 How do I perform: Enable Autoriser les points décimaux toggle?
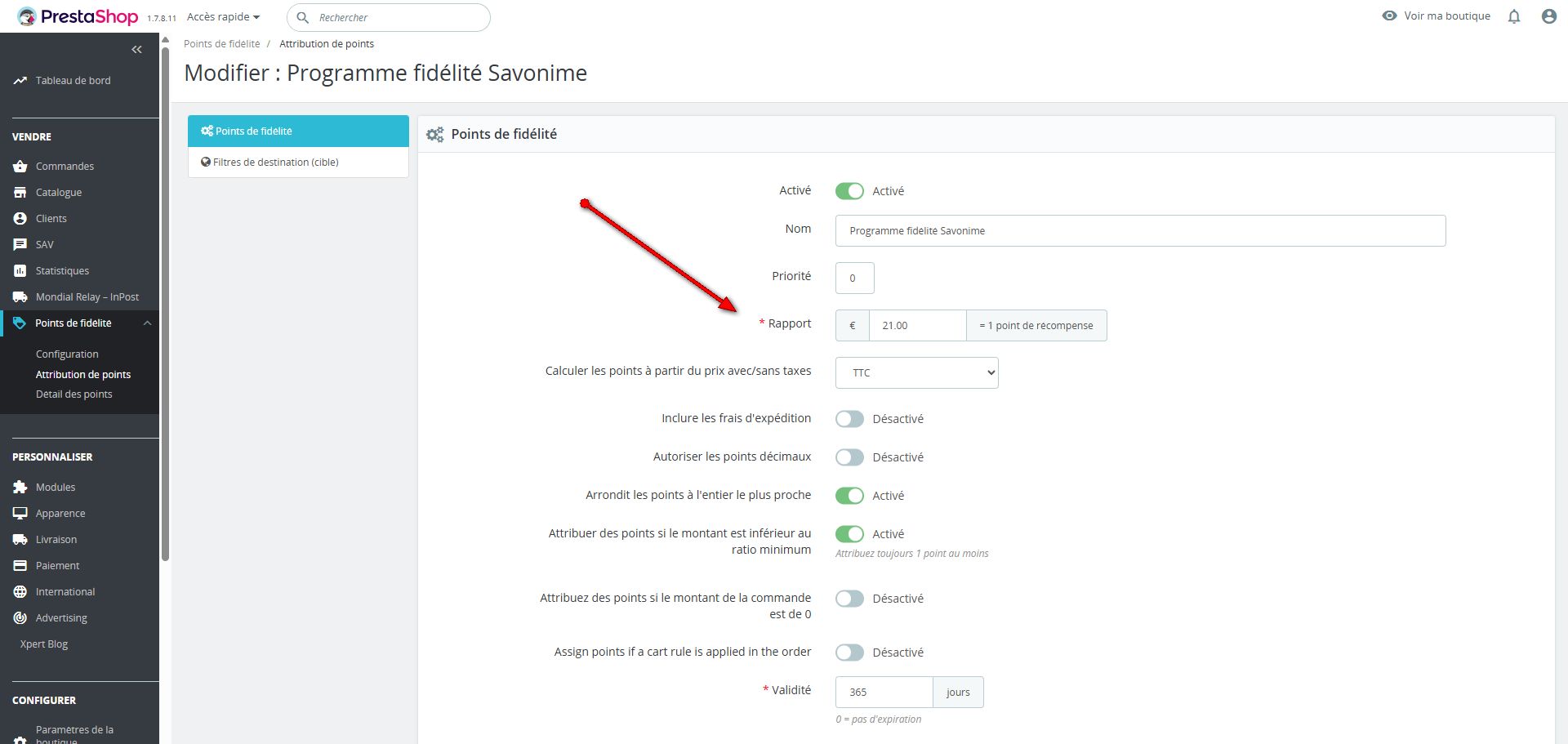coord(849,457)
